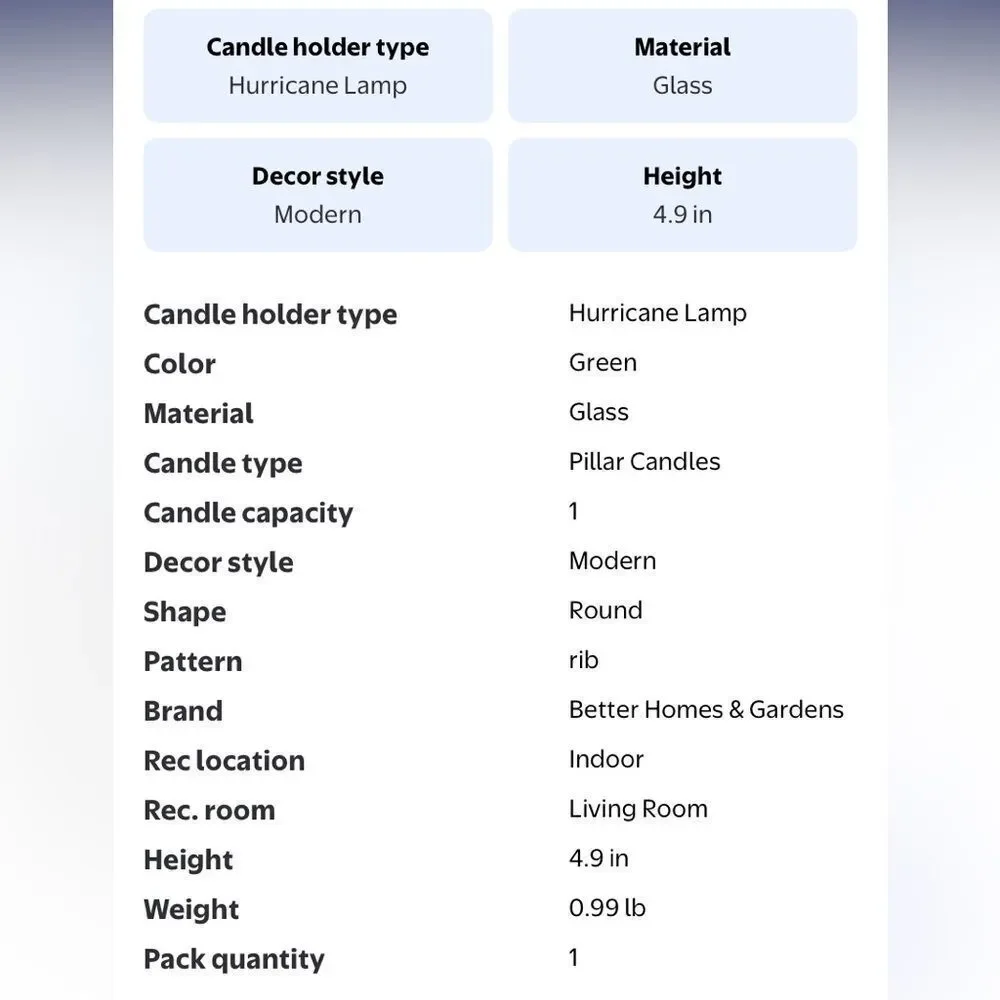
Task: Select the Round shape value
Action: [x=605, y=610]
